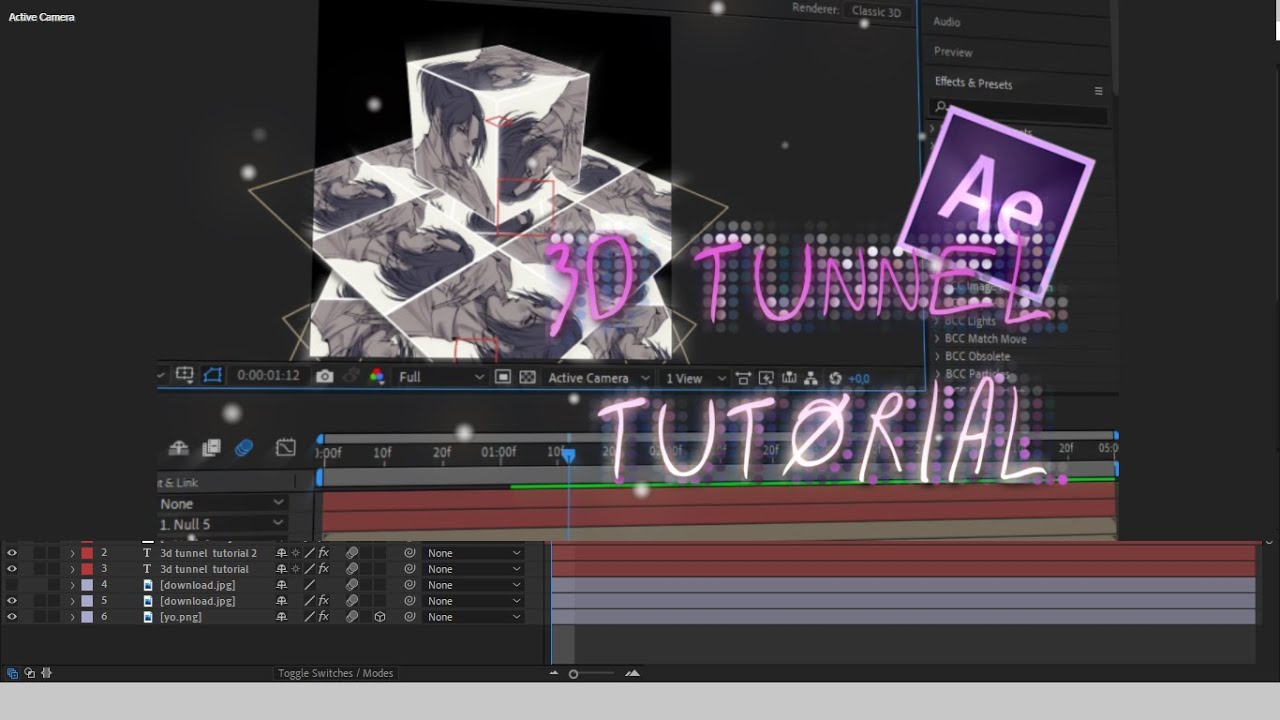Toggle continuous rasterize on 3d tunnel tutorial 2
The image size is (1280, 720).
295,553
